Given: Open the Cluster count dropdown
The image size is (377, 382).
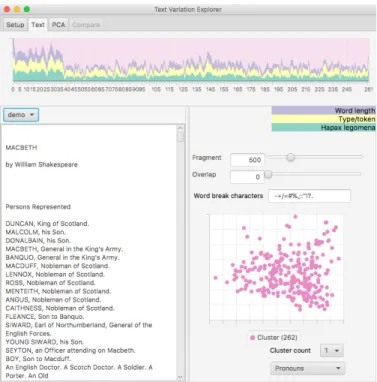Looking at the screenshot, I should point(332,350).
